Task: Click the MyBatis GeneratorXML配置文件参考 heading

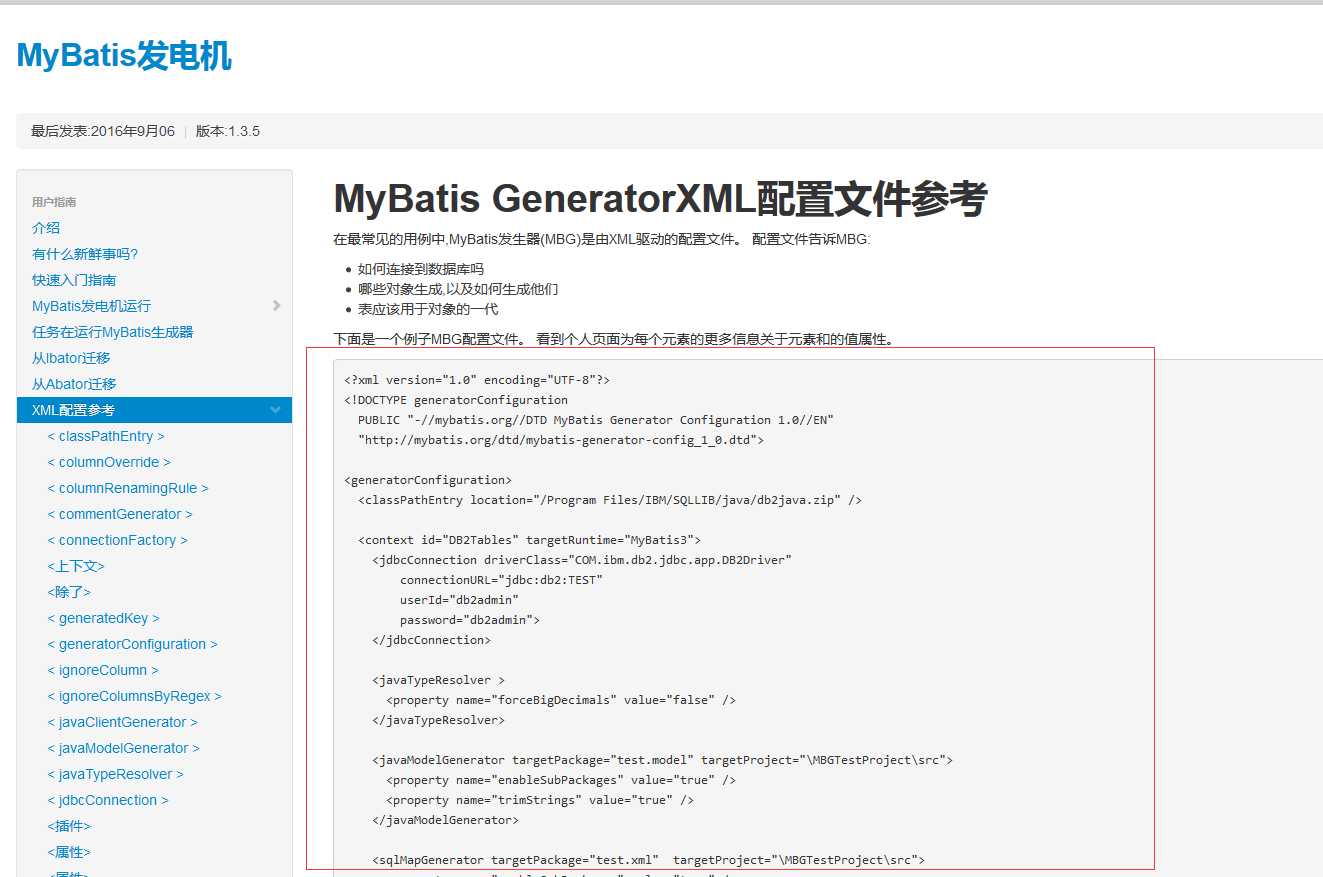Action: [x=660, y=199]
